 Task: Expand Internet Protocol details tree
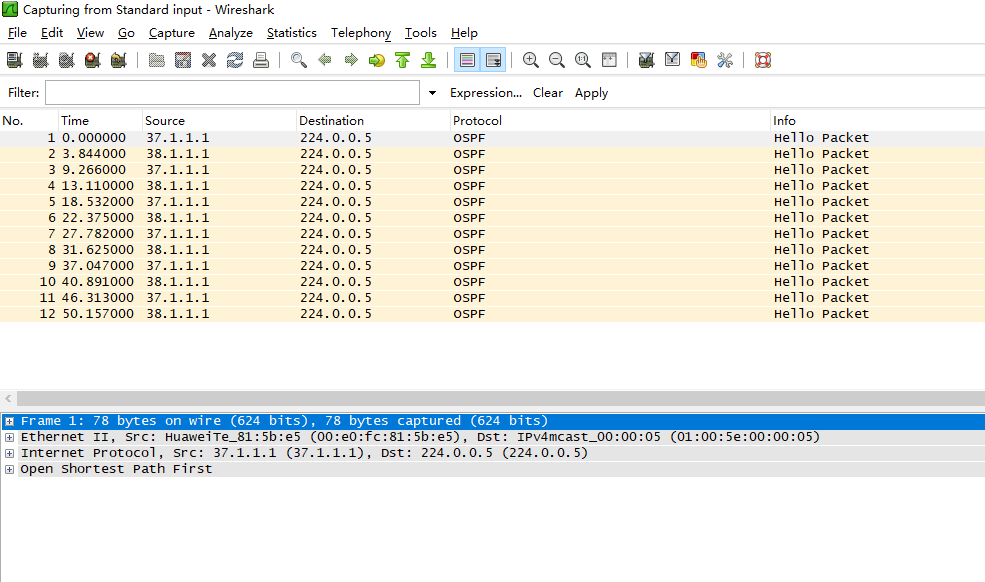pyautogui.click(x=9, y=453)
